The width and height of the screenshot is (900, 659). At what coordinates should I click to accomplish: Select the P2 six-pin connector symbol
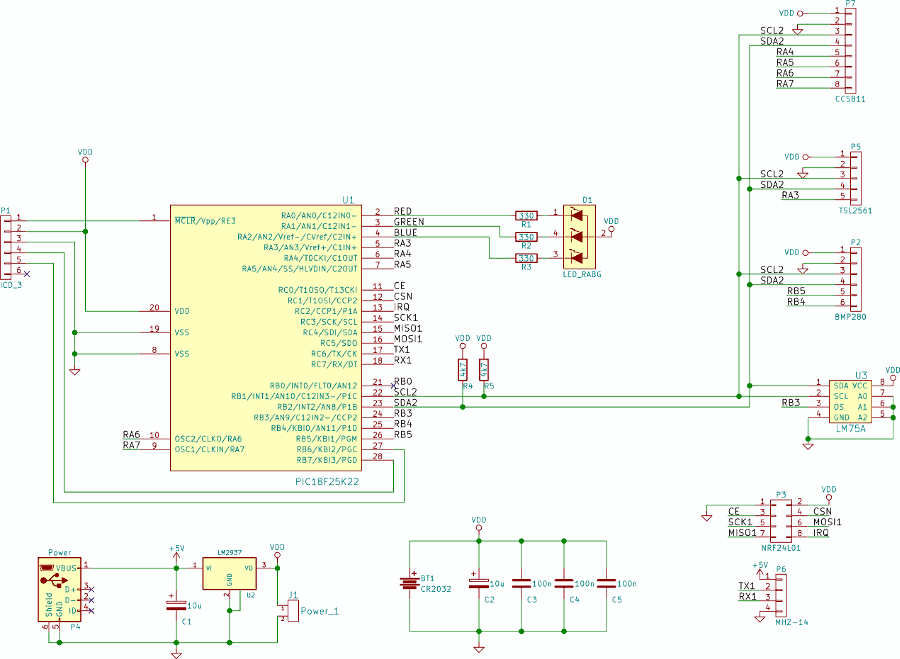tap(856, 280)
